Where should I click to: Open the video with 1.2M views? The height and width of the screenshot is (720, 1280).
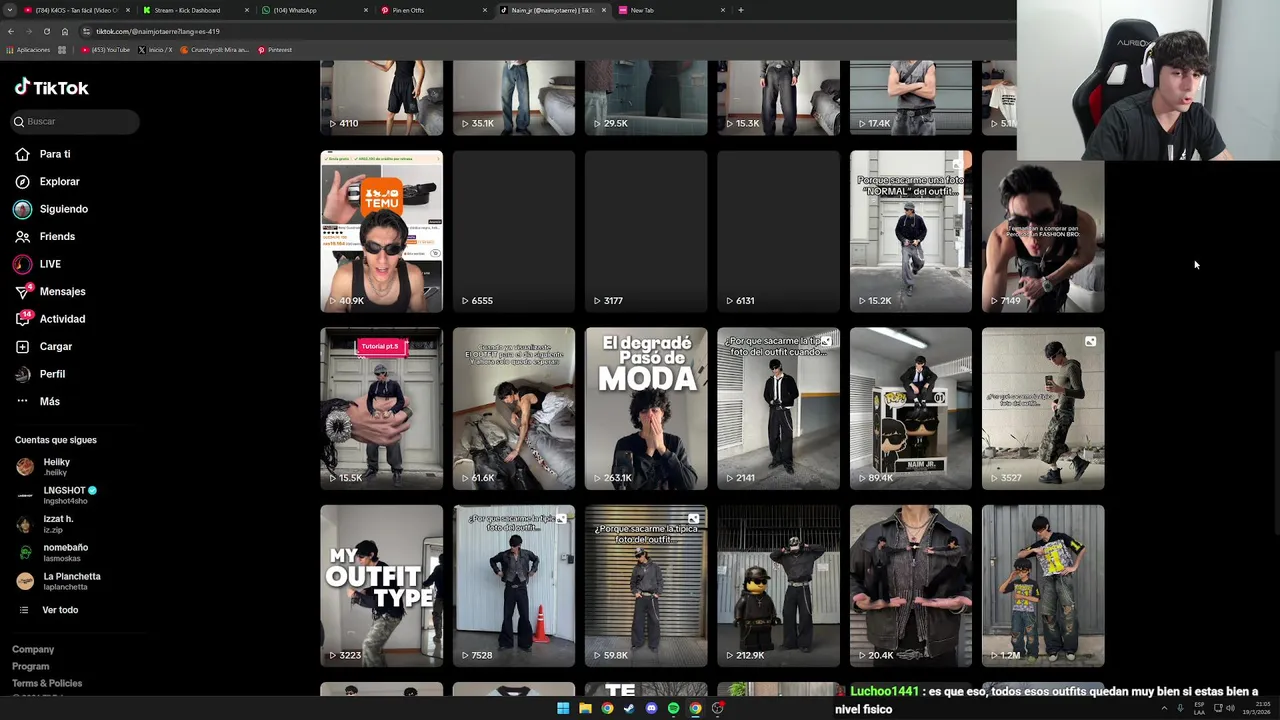point(1043,585)
